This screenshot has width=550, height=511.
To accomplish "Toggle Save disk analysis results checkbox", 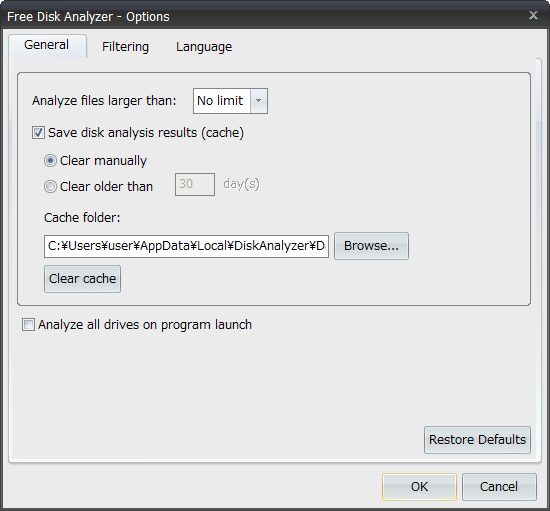I will pos(38,133).
